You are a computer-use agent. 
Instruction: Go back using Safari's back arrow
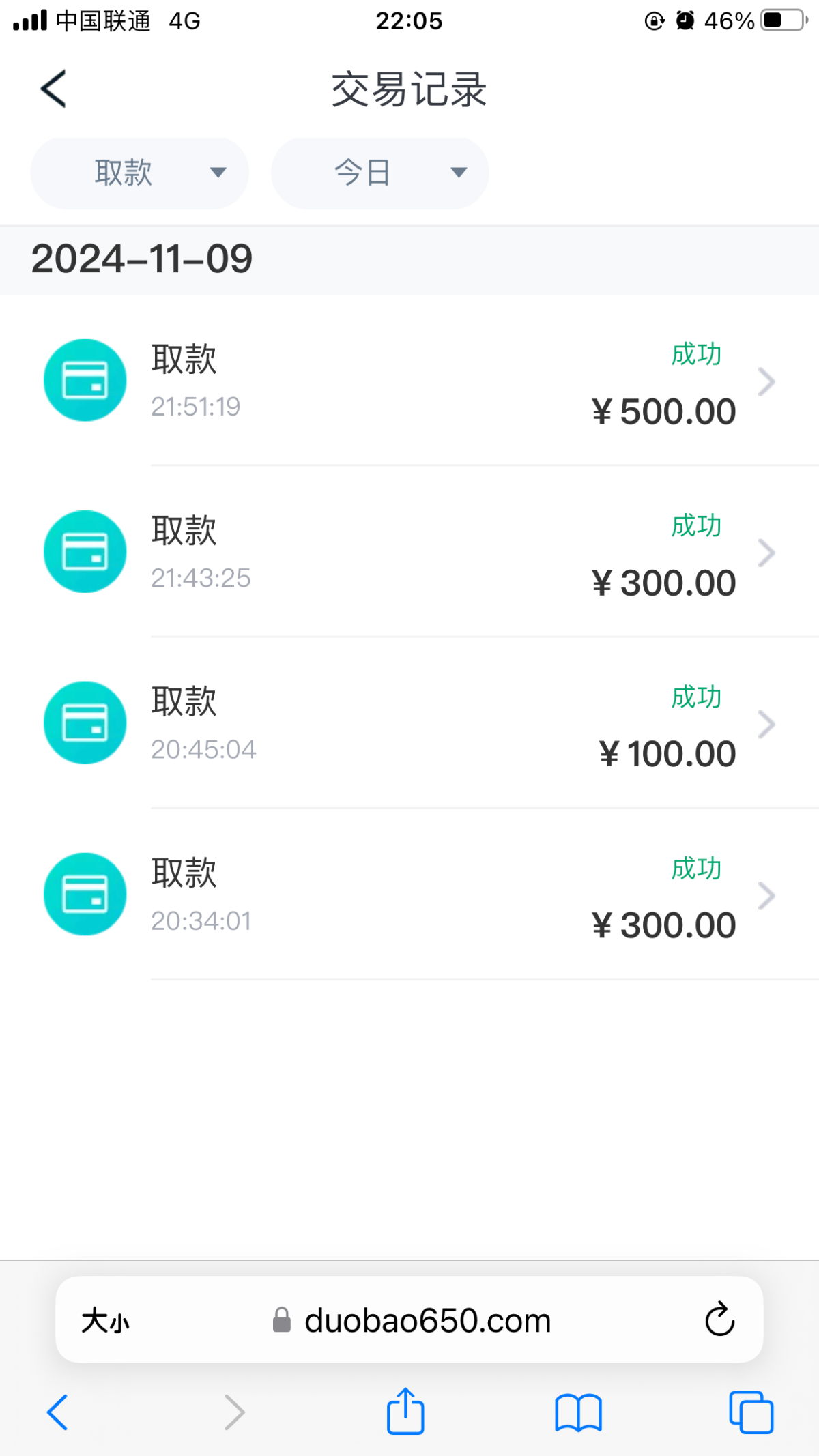point(57,1412)
